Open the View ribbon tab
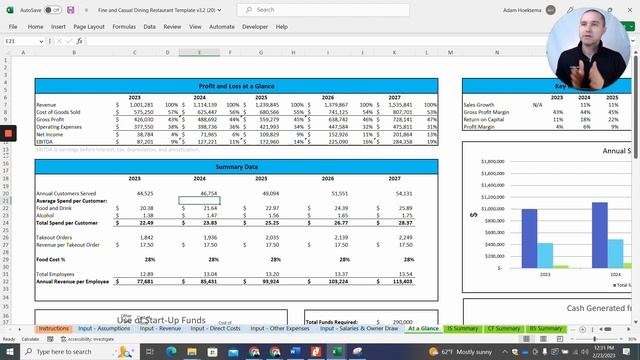Image resolution: width=640 pixels, height=360 pixels. [195, 27]
